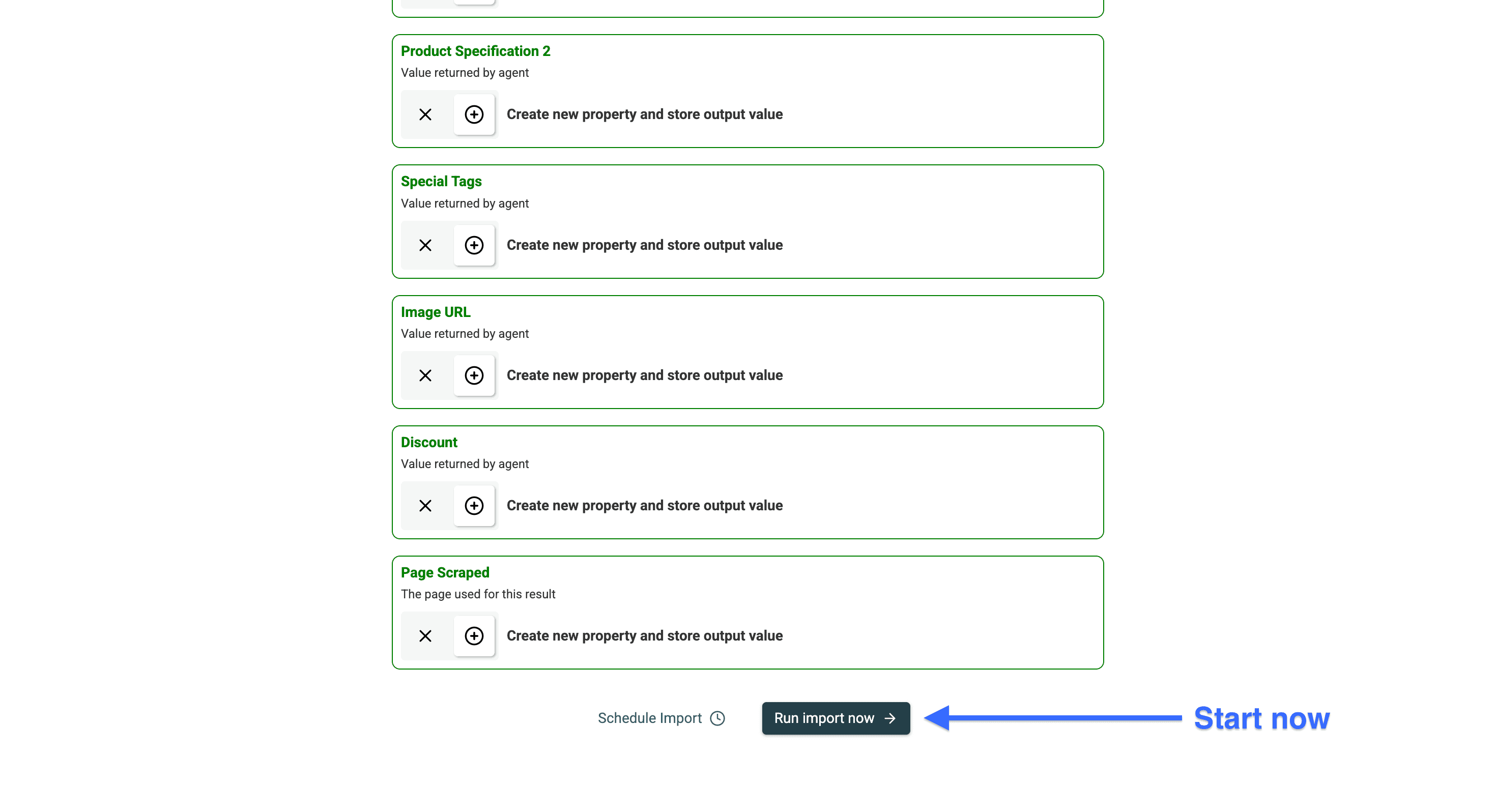Click the clock icon beside Schedule Import
This screenshot has height=812, width=1496.
tap(718, 718)
